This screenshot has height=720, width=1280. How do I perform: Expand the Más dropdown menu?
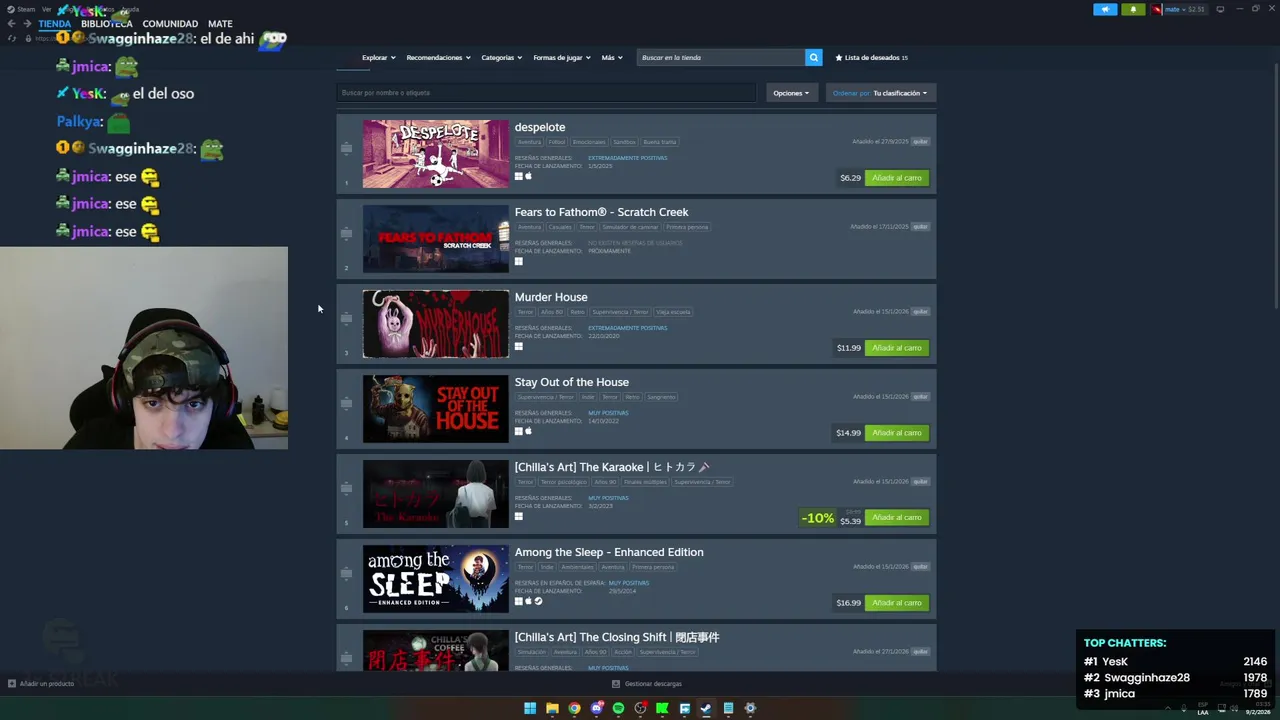pyautogui.click(x=612, y=58)
